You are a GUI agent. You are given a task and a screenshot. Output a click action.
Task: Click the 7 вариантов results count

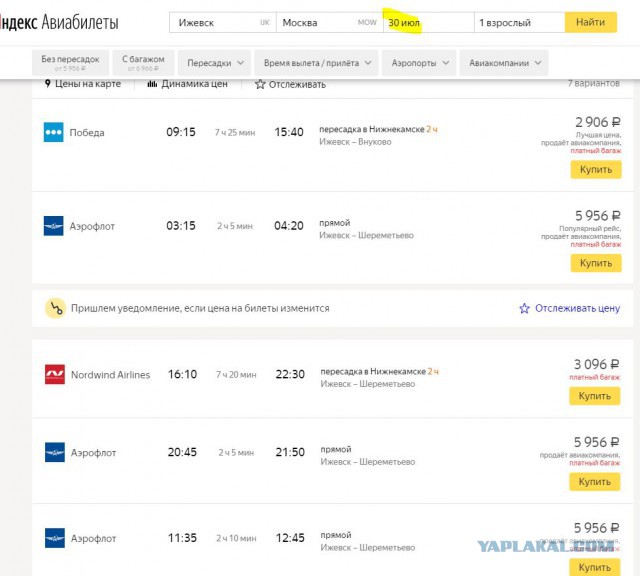coord(593,83)
